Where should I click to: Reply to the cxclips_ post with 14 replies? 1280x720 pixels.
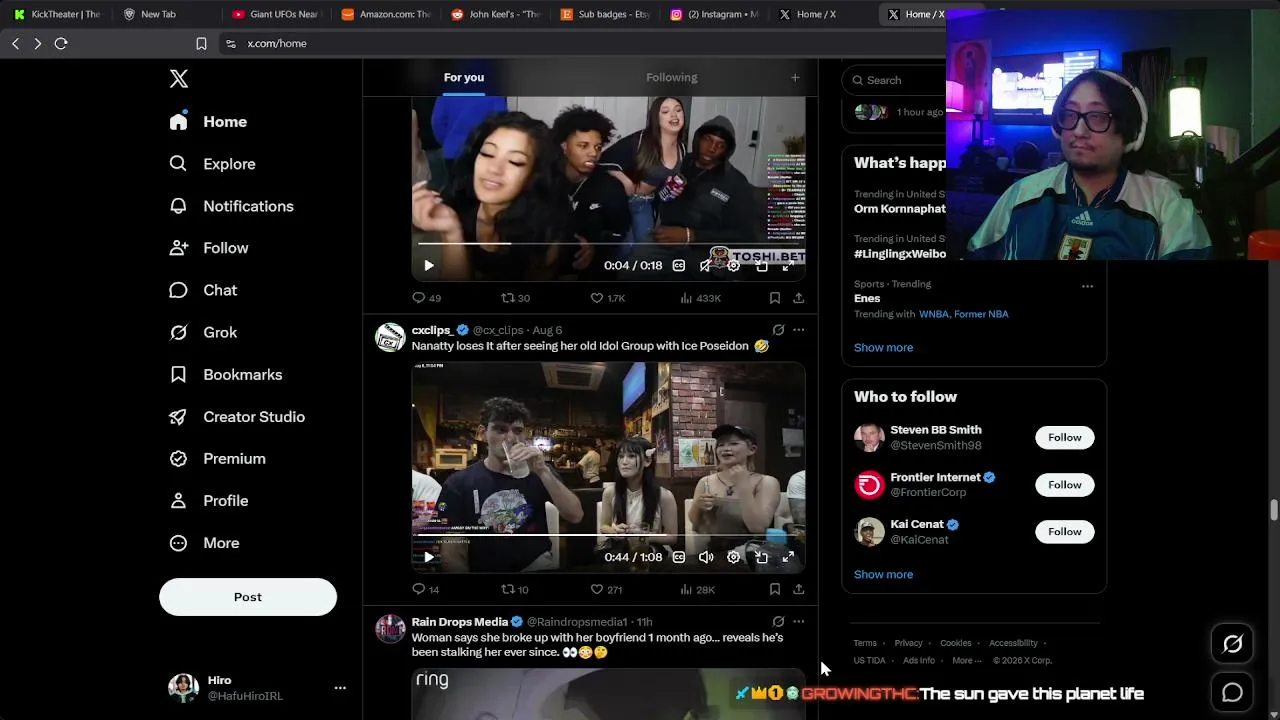point(426,589)
